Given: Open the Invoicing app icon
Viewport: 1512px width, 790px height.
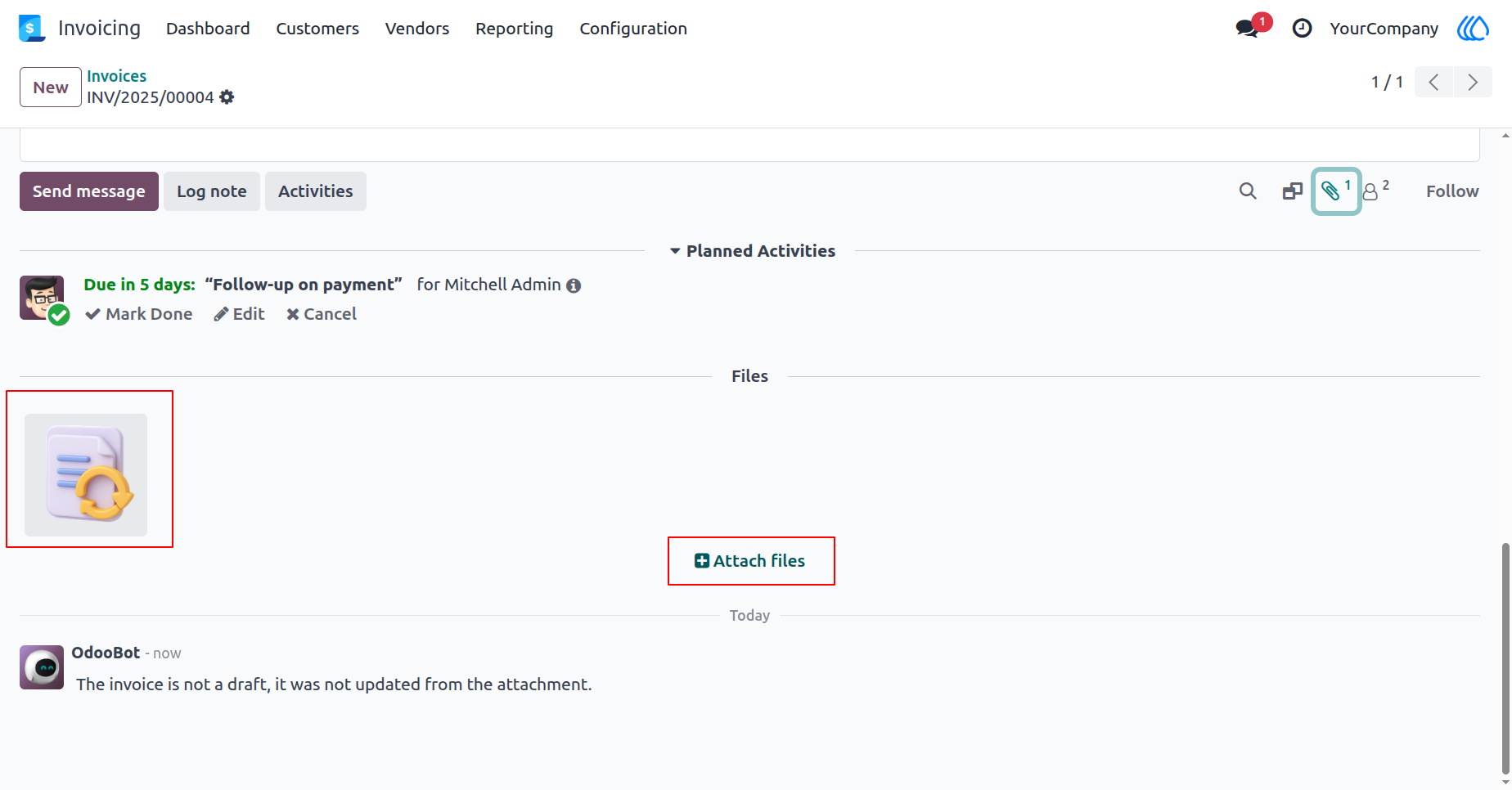Looking at the screenshot, I should (32, 28).
